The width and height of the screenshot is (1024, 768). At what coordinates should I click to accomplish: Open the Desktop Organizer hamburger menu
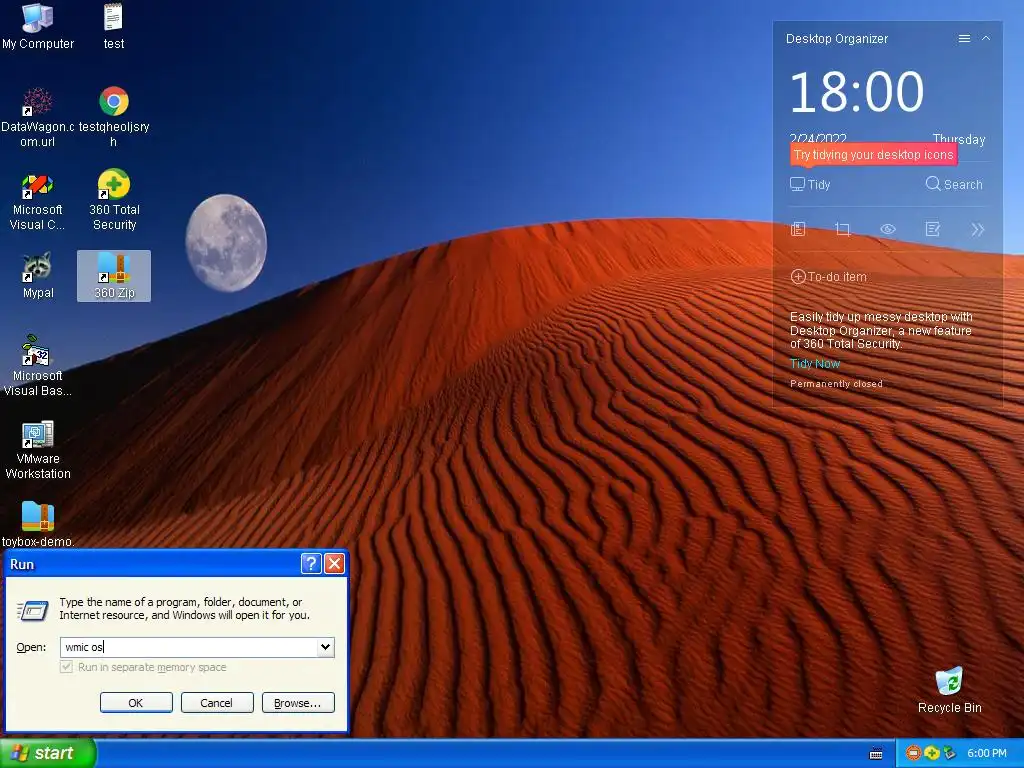964,39
